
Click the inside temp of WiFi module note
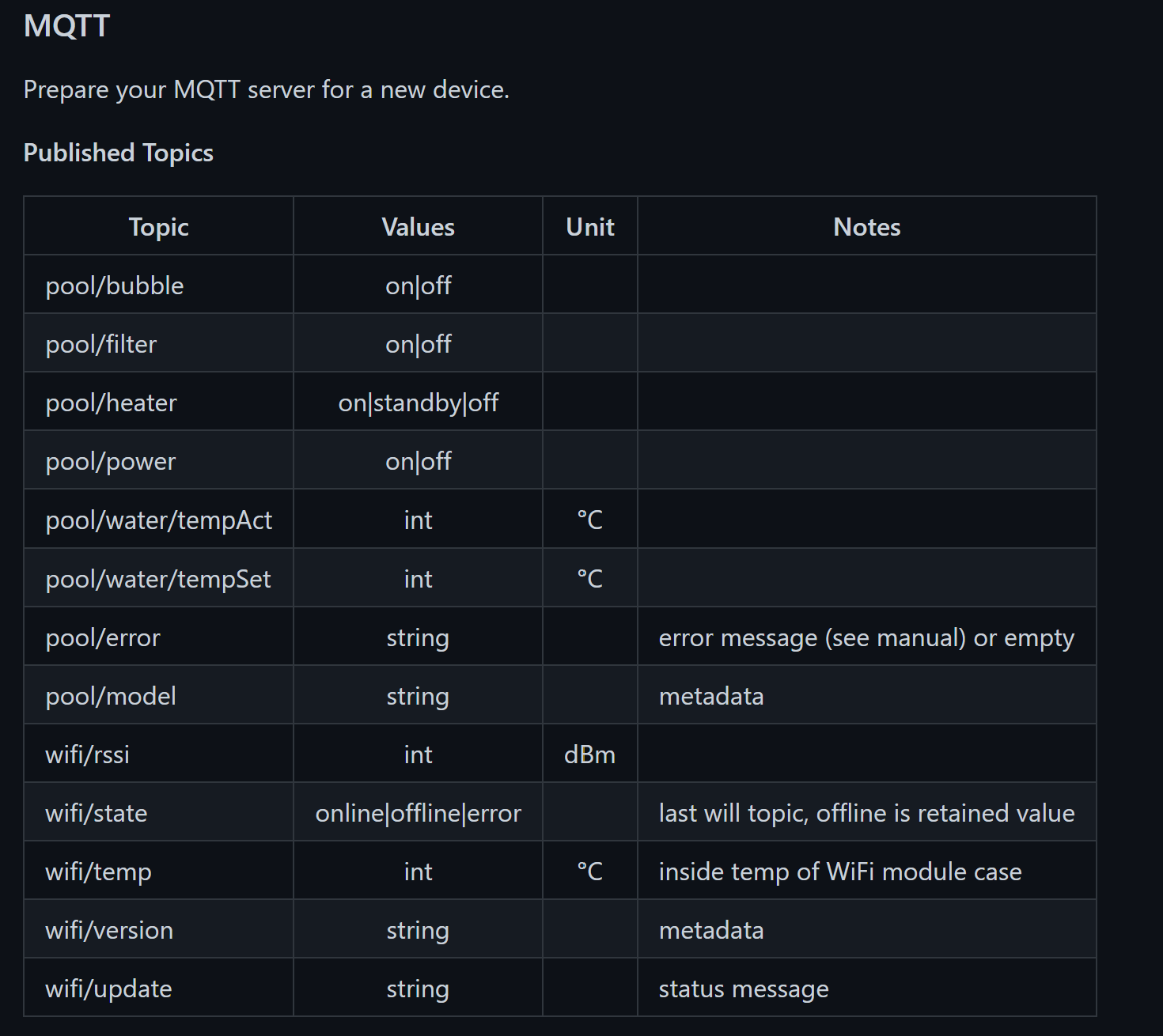click(840, 872)
